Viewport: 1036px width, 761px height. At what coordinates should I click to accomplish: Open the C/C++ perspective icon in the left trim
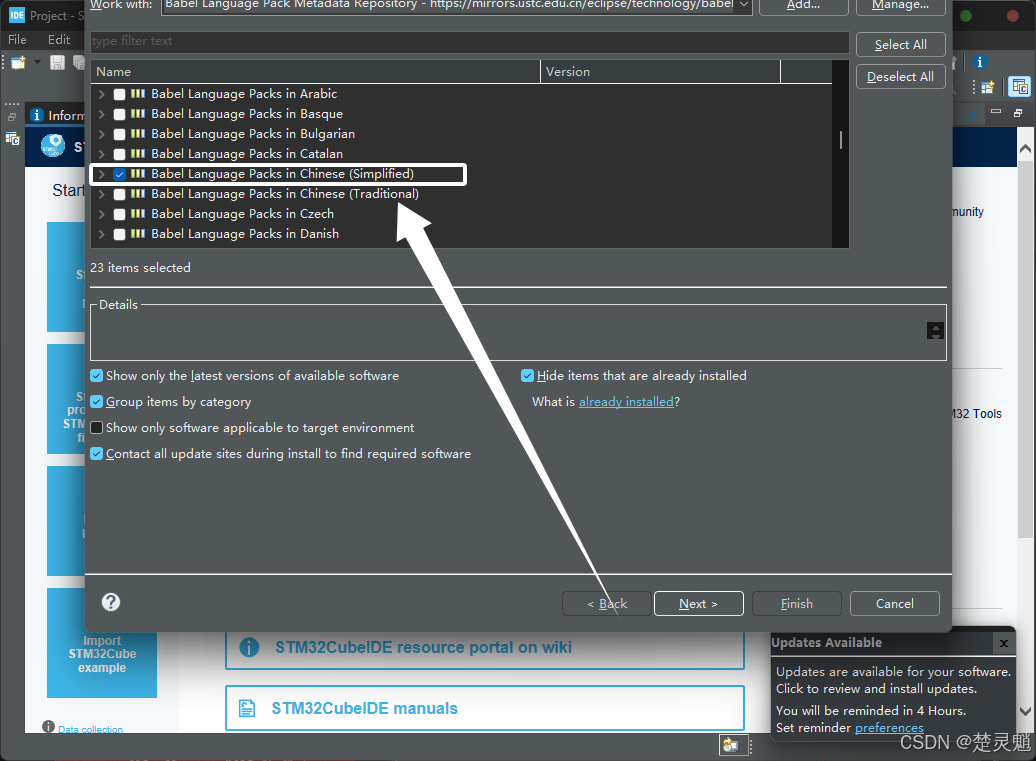[12, 139]
